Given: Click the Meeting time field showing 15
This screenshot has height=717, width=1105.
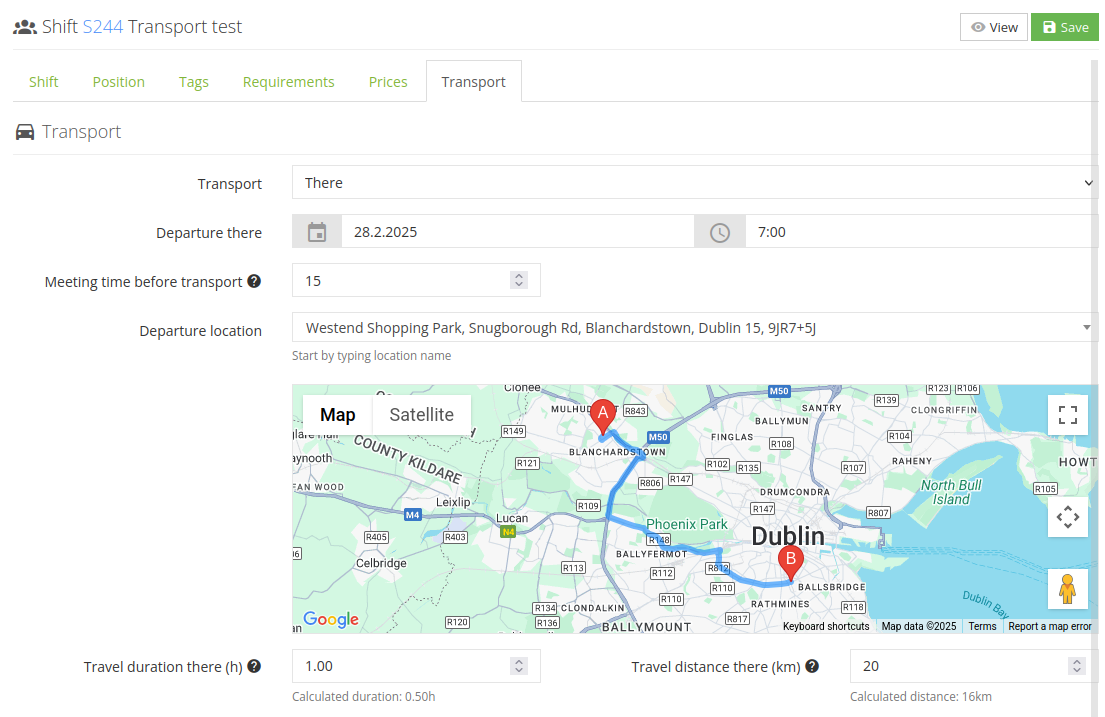Looking at the screenshot, I should pyautogui.click(x=416, y=281).
